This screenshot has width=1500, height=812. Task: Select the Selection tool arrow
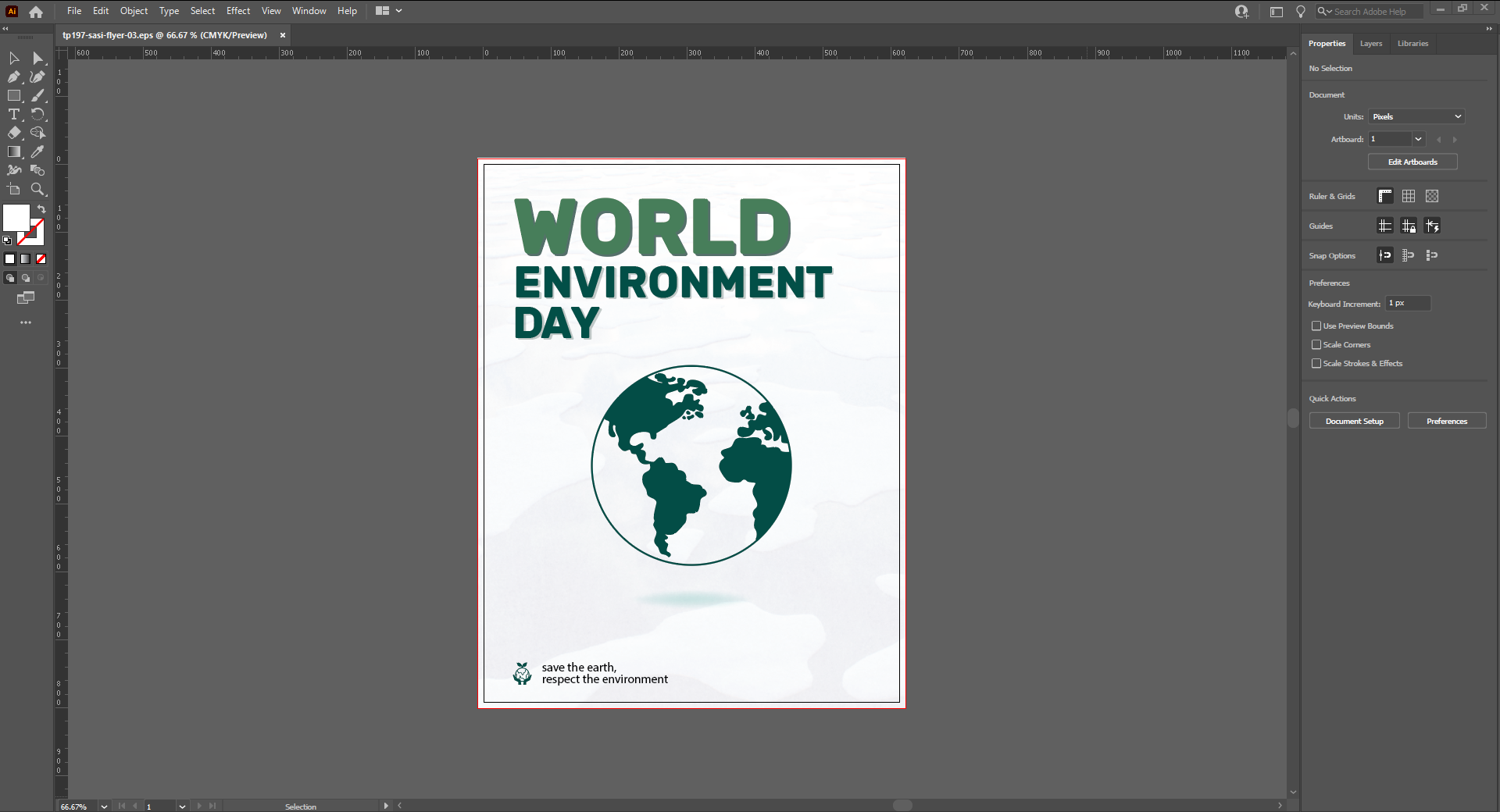click(14, 59)
